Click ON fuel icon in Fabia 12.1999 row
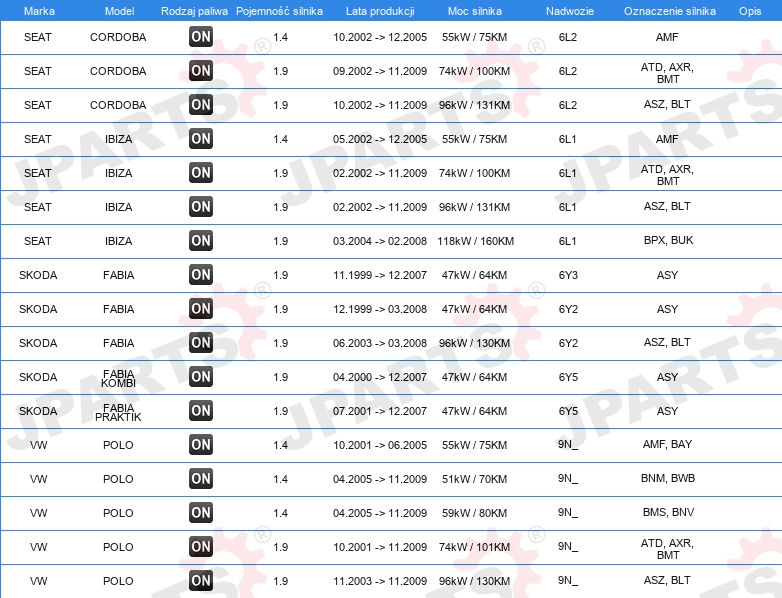This screenshot has height=598, width=782. [x=201, y=308]
